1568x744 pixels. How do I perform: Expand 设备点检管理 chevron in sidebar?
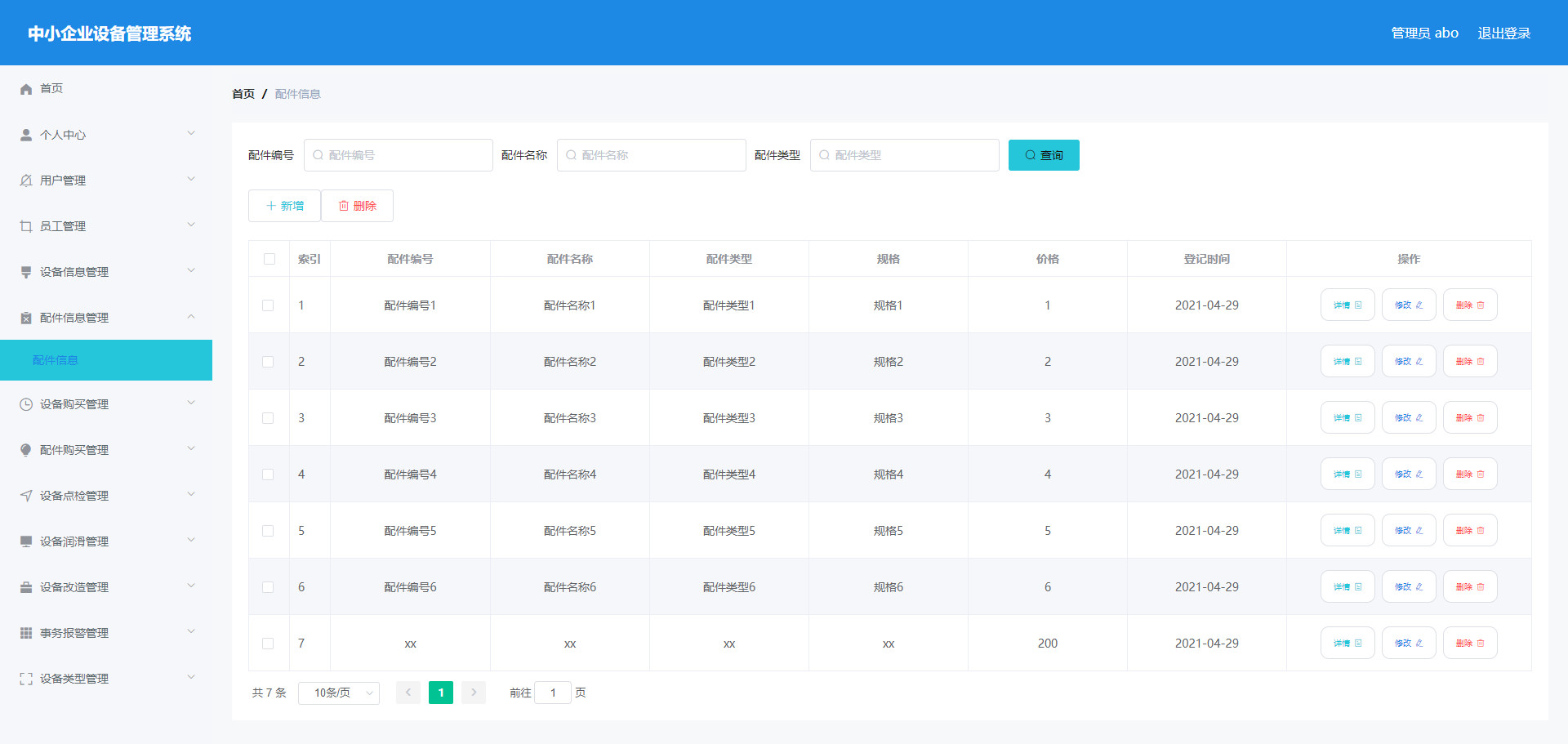(191, 494)
